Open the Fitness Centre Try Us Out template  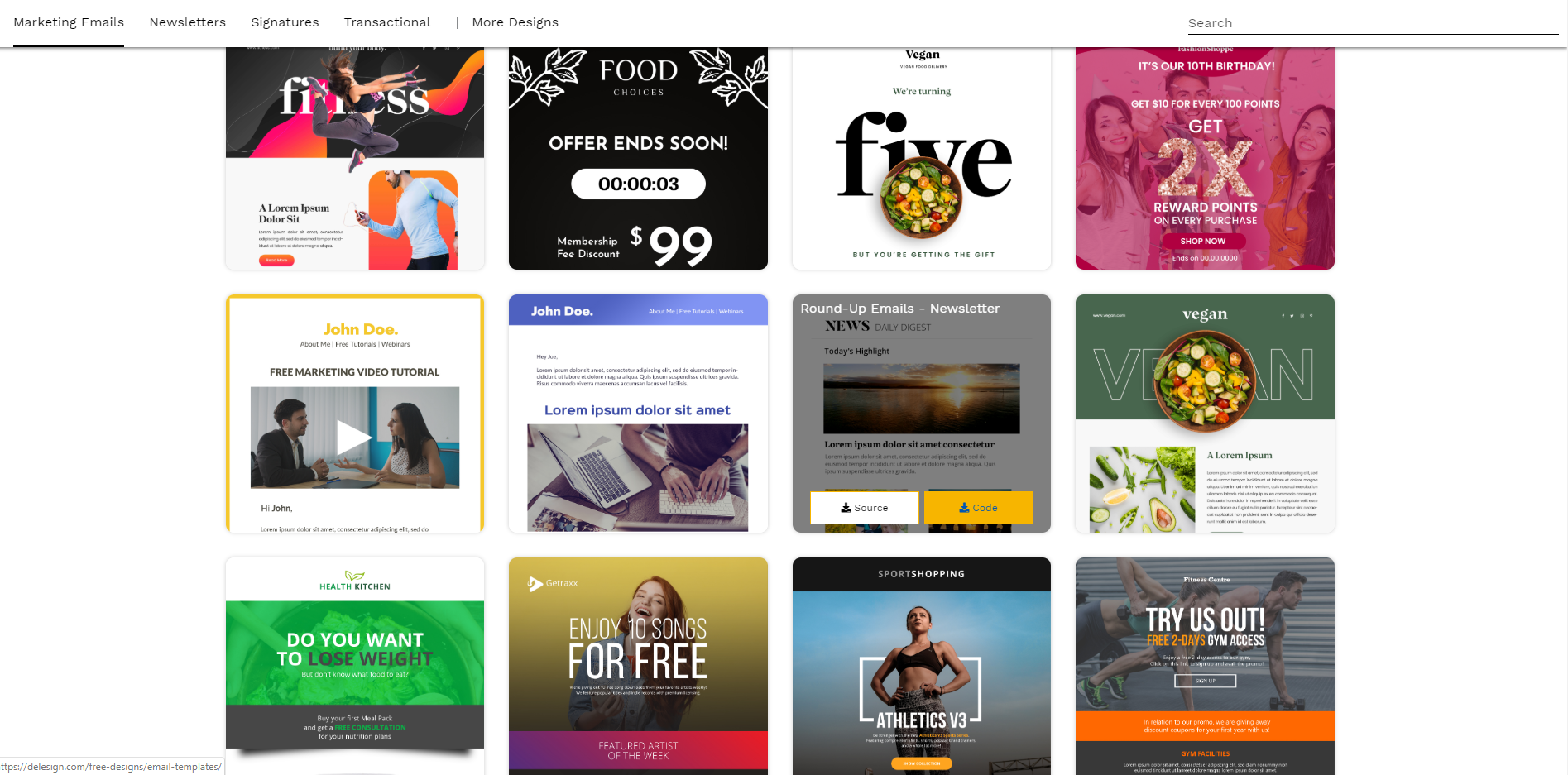tap(1205, 666)
